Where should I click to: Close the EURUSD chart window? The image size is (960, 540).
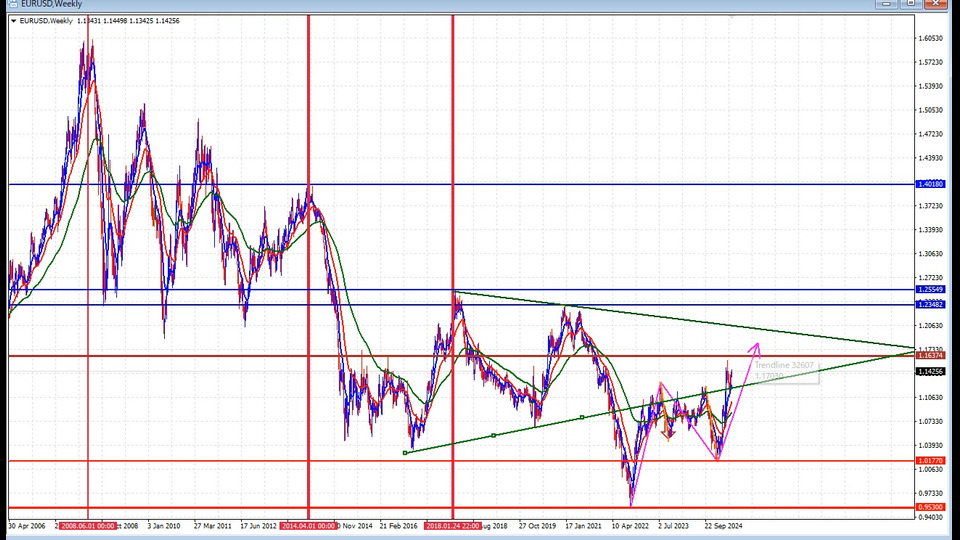tap(936, 4)
